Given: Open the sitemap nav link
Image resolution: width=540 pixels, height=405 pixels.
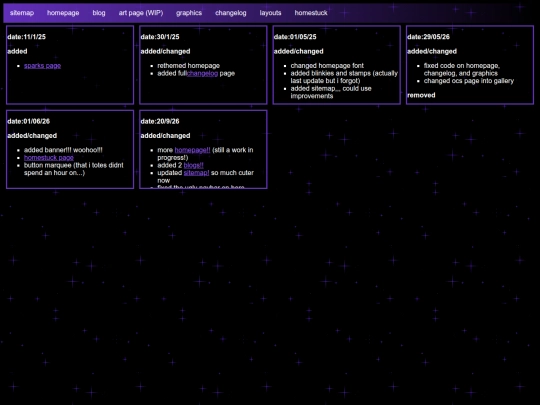Looking at the screenshot, I should click(x=22, y=13).
